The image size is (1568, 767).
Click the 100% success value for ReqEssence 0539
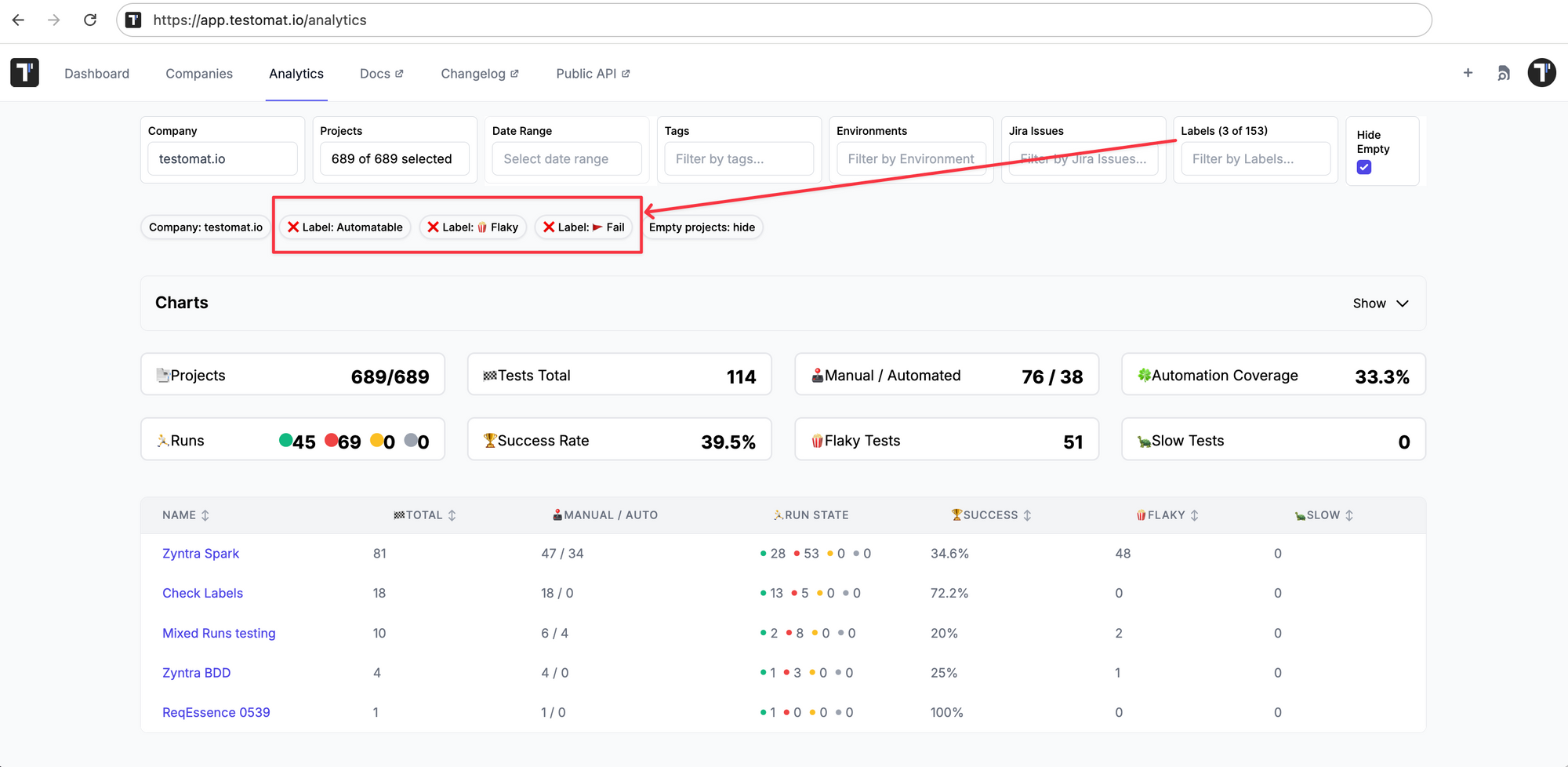click(x=946, y=712)
